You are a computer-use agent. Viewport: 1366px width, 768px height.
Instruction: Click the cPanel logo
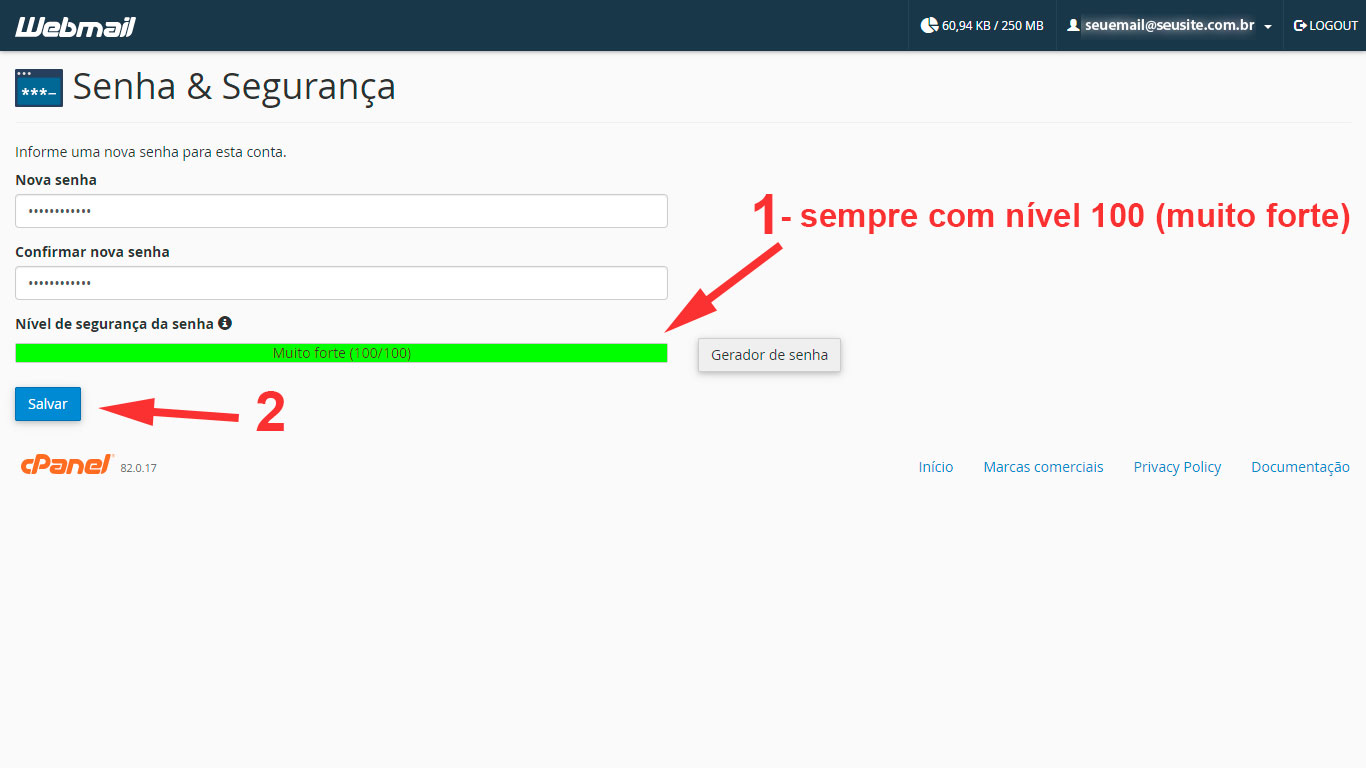click(x=67, y=464)
